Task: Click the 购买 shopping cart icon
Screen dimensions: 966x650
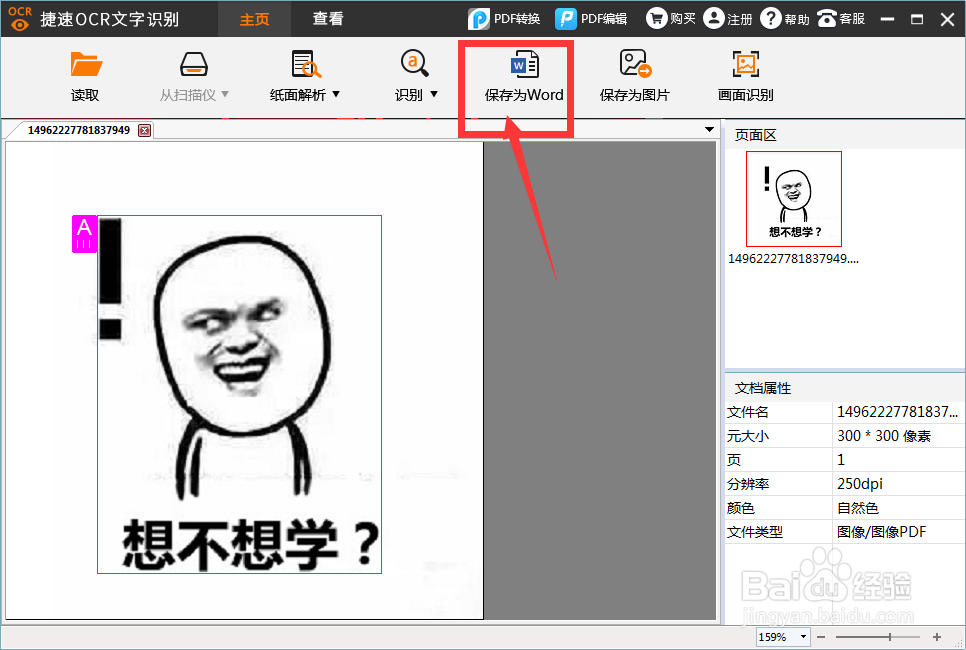Action: click(657, 18)
